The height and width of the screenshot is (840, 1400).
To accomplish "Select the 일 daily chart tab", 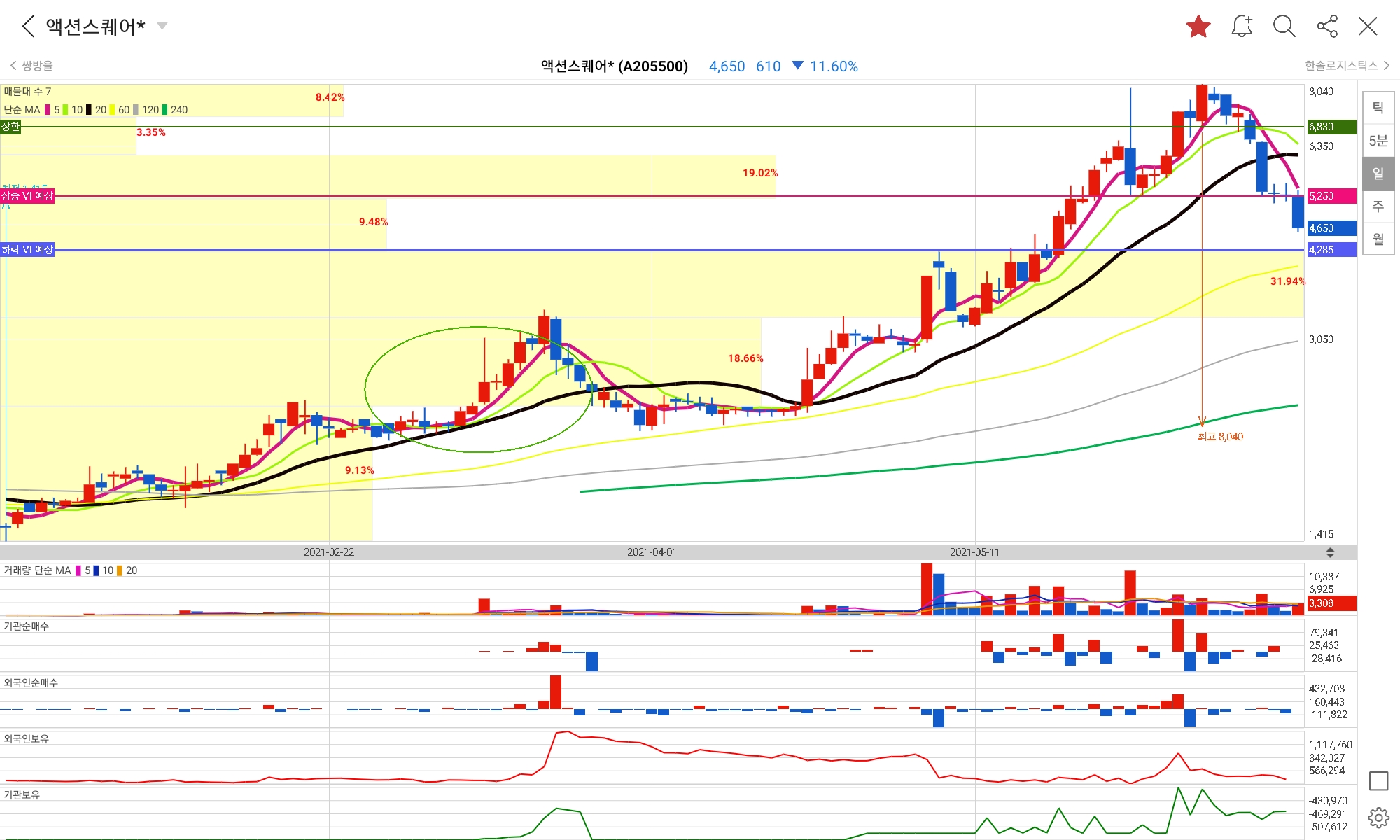I will tap(1378, 174).
